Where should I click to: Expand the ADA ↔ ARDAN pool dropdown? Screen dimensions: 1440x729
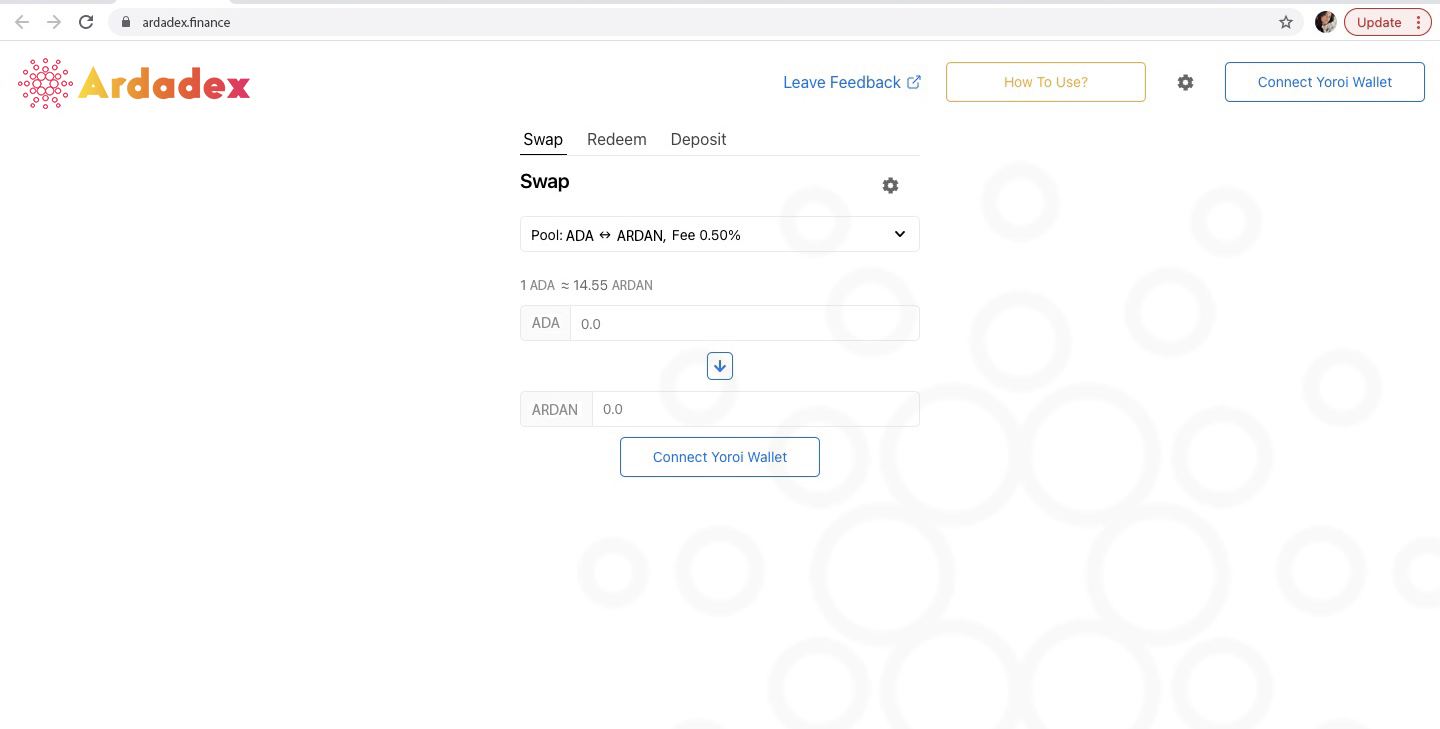[720, 234]
